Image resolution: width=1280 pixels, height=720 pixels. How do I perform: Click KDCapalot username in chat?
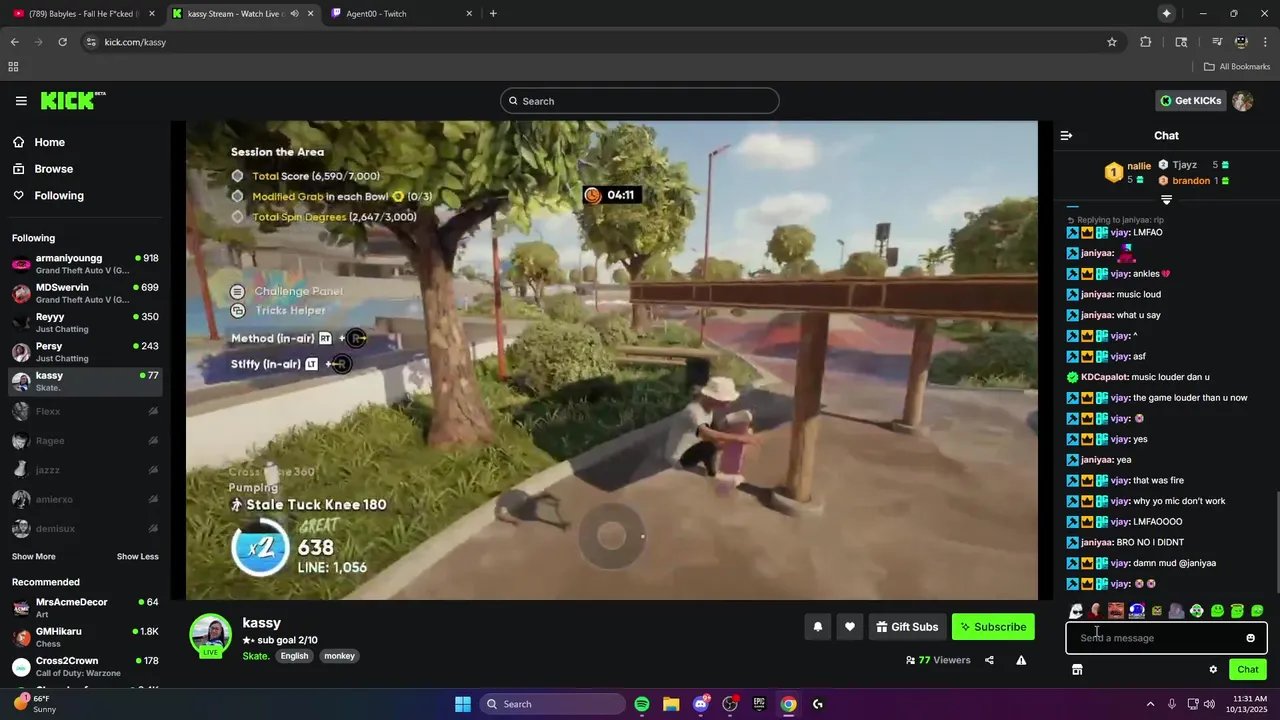click(1105, 377)
